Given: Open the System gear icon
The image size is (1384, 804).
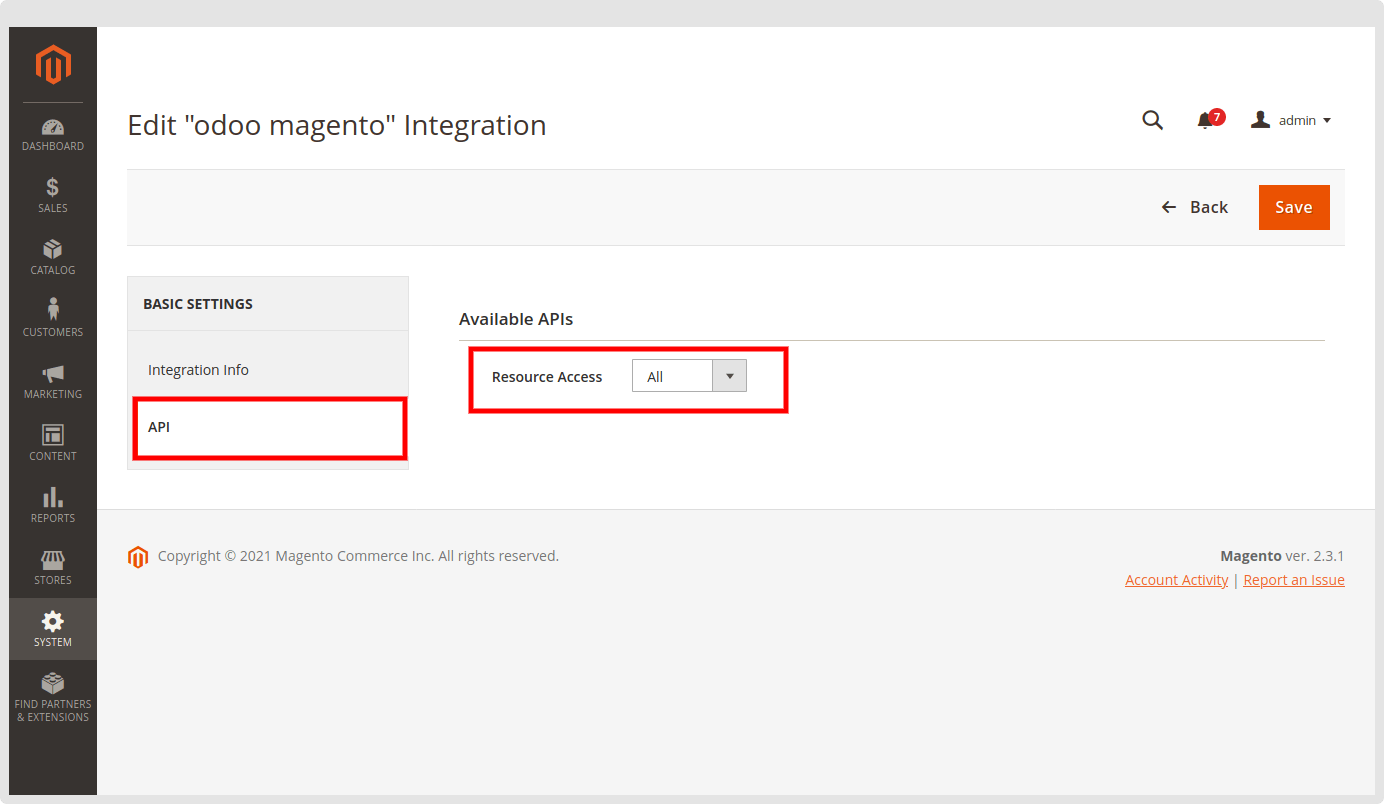Looking at the screenshot, I should (53, 621).
